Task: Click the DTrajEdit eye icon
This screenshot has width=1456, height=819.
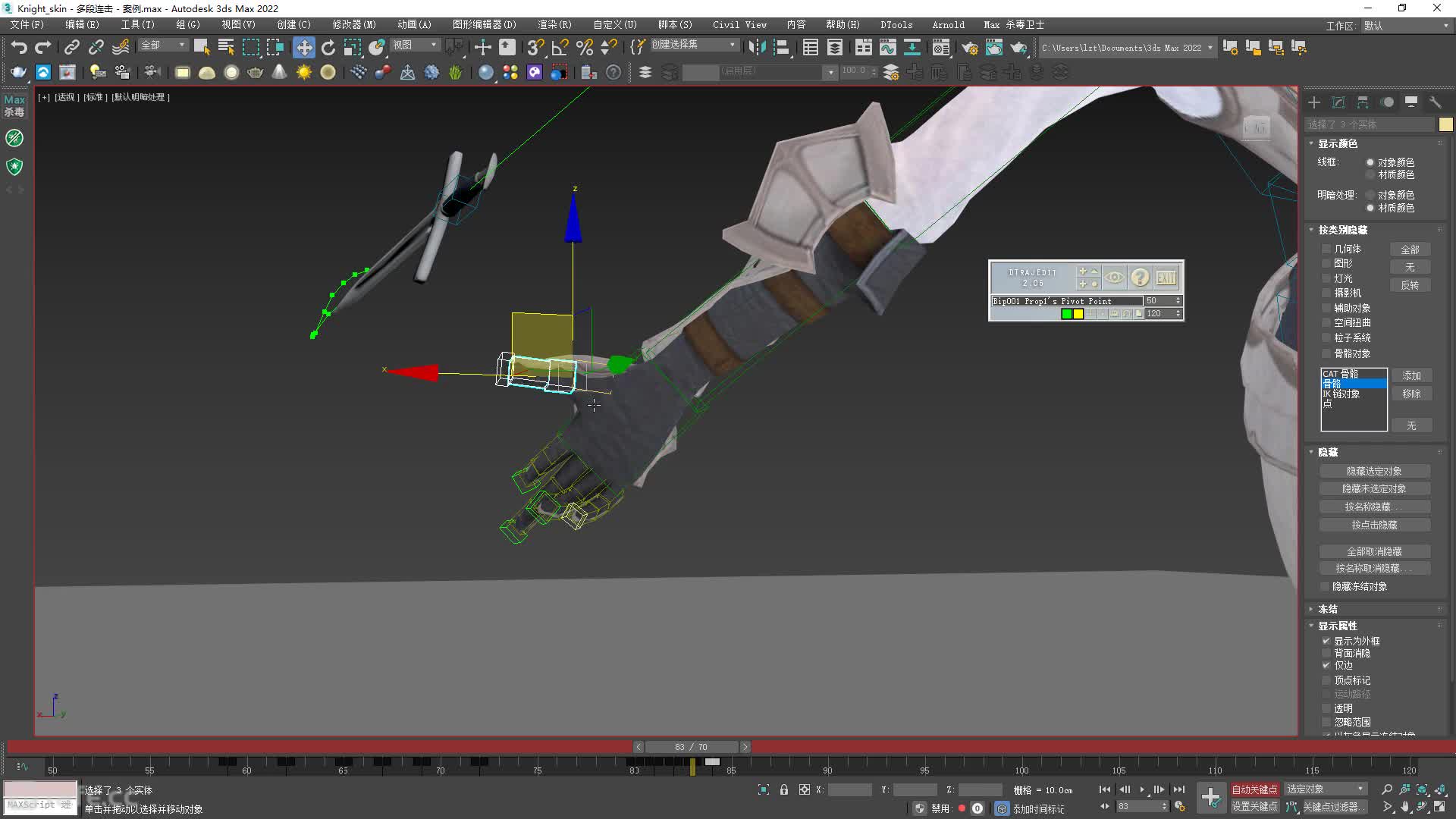Action: pyautogui.click(x=1114, y=278)
